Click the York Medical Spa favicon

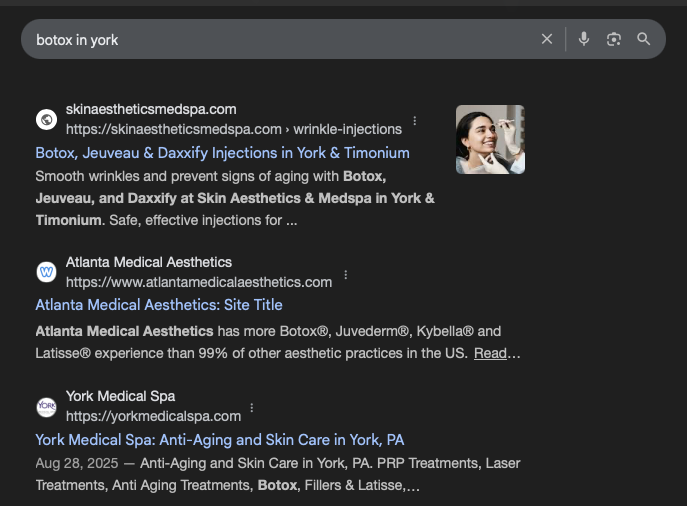(x=46, y=407)
